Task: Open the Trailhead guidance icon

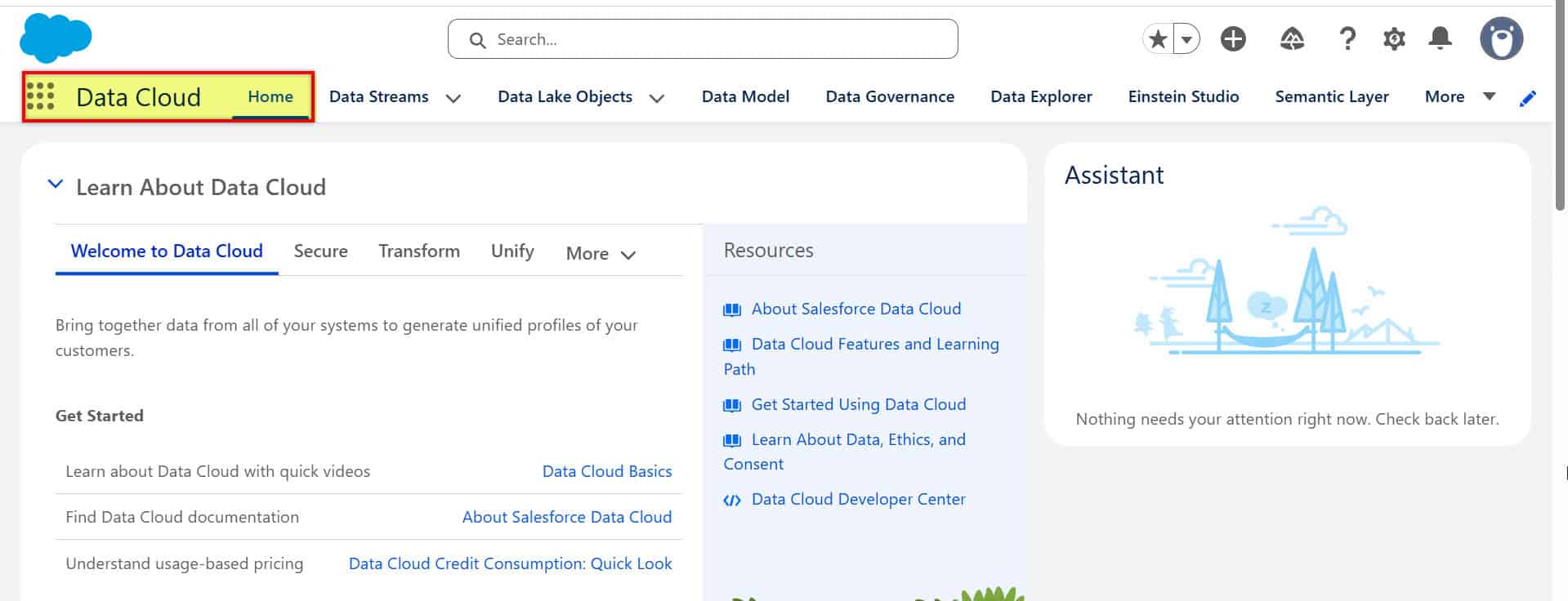Action: 1292,38
